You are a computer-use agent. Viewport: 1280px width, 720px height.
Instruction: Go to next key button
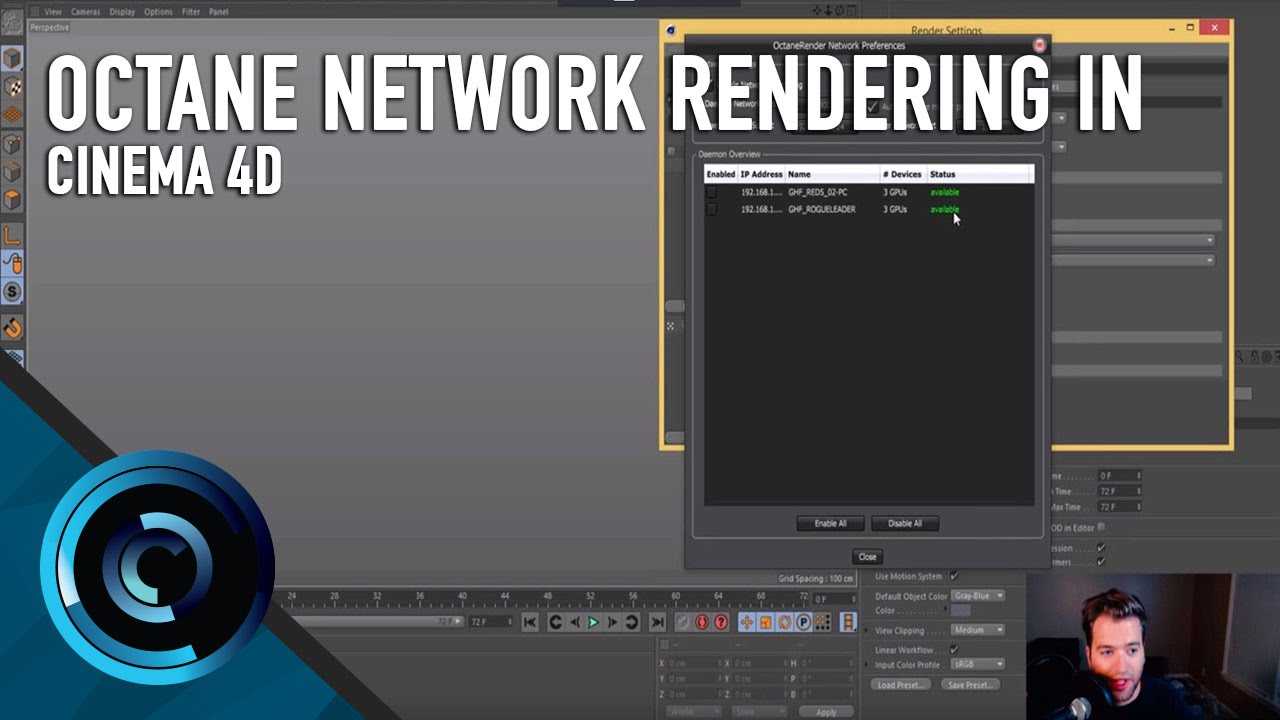coord(631,622)
